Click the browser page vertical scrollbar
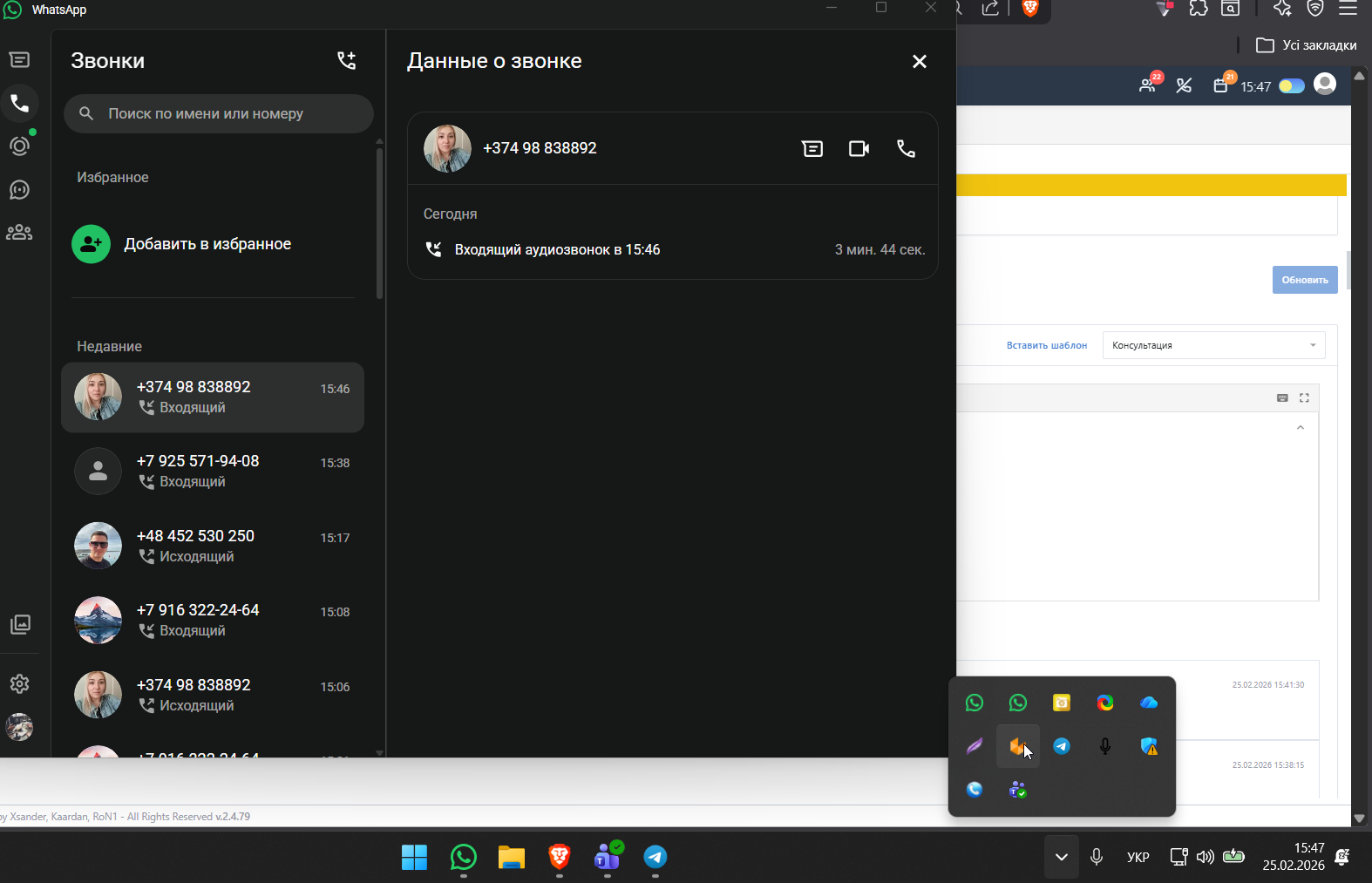 (1359, 446)
